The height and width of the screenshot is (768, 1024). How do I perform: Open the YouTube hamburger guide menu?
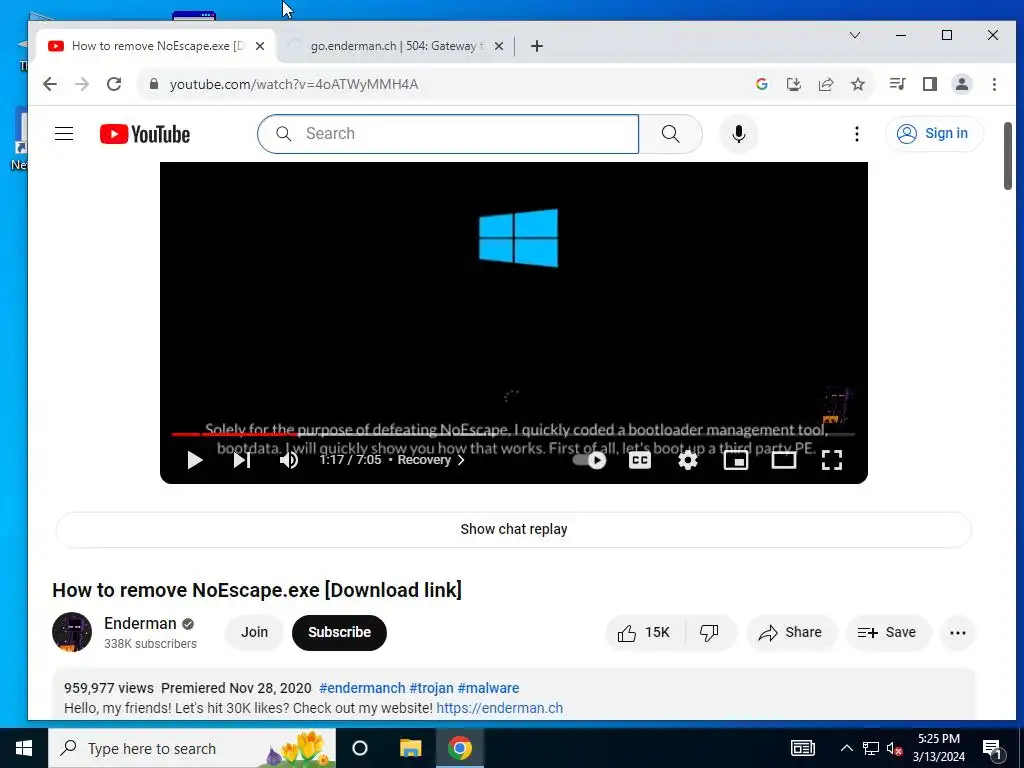64,134
